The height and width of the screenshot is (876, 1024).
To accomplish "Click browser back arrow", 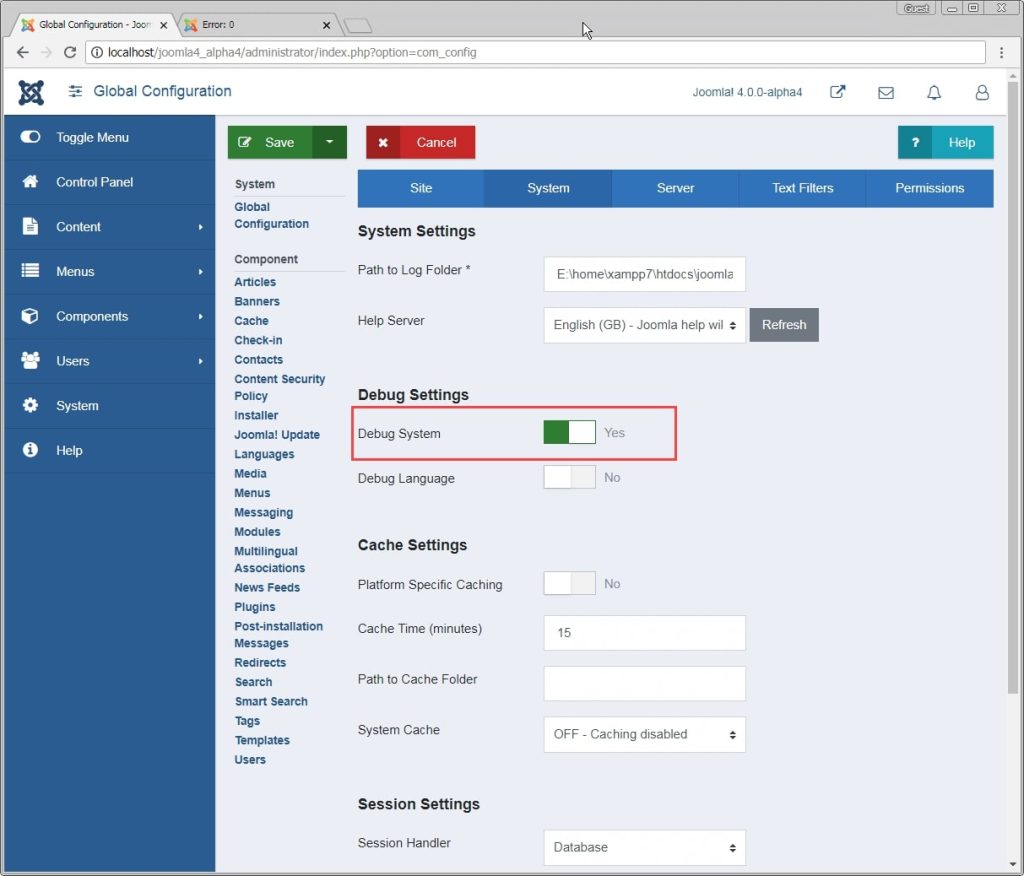I will pos(22,52).
